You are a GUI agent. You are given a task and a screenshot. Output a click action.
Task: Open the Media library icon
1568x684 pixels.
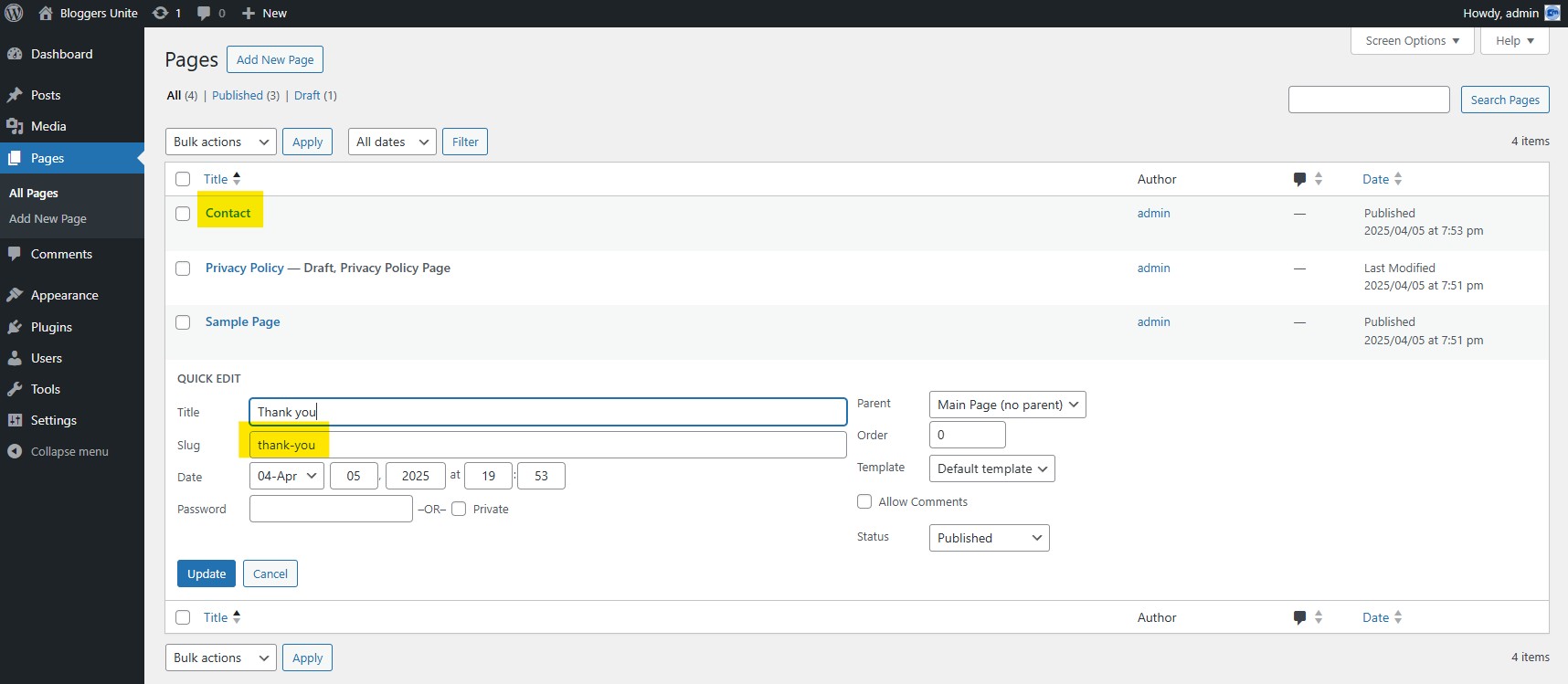[x=15, y=126]
